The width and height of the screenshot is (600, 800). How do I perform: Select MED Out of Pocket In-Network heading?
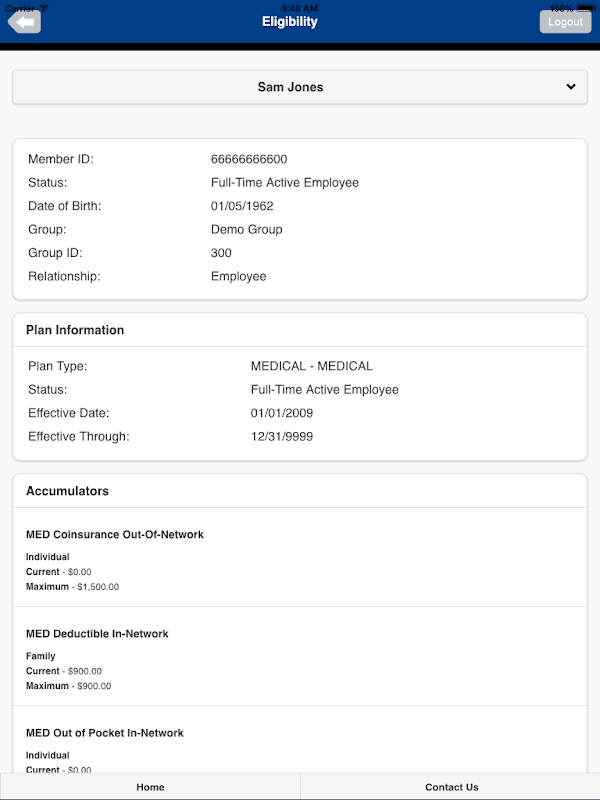105,733
